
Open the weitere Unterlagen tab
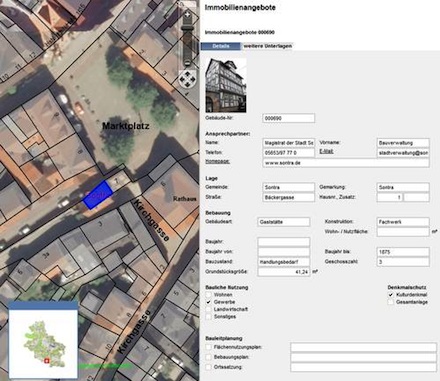(267, 46)
